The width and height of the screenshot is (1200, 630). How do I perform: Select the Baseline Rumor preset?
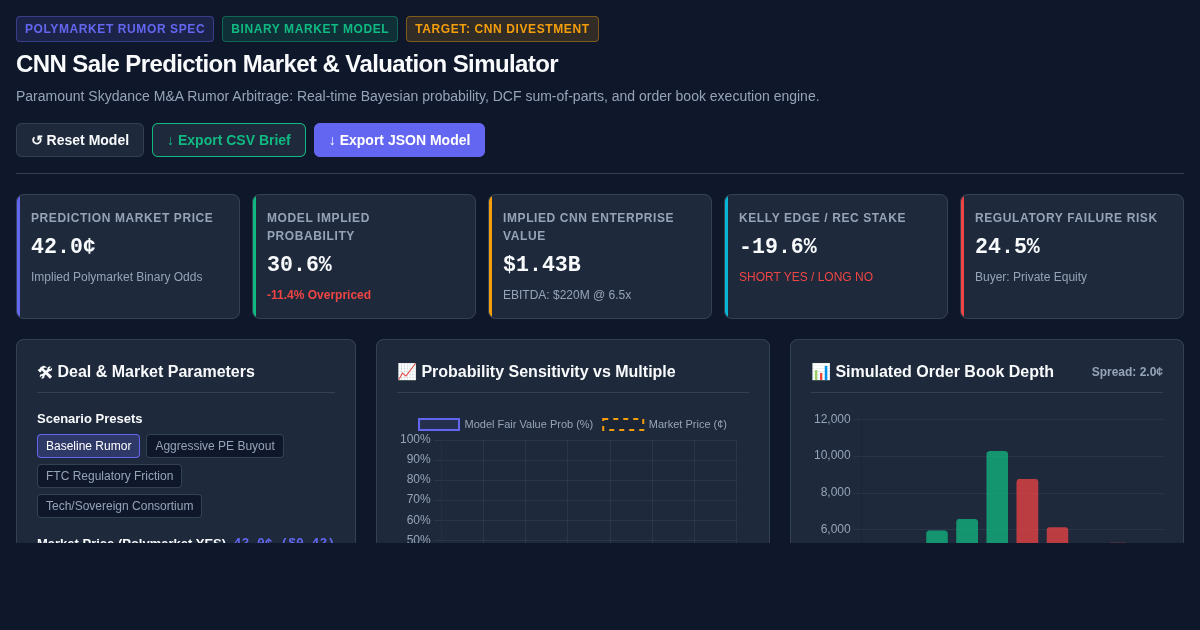[x=88, y=446]
